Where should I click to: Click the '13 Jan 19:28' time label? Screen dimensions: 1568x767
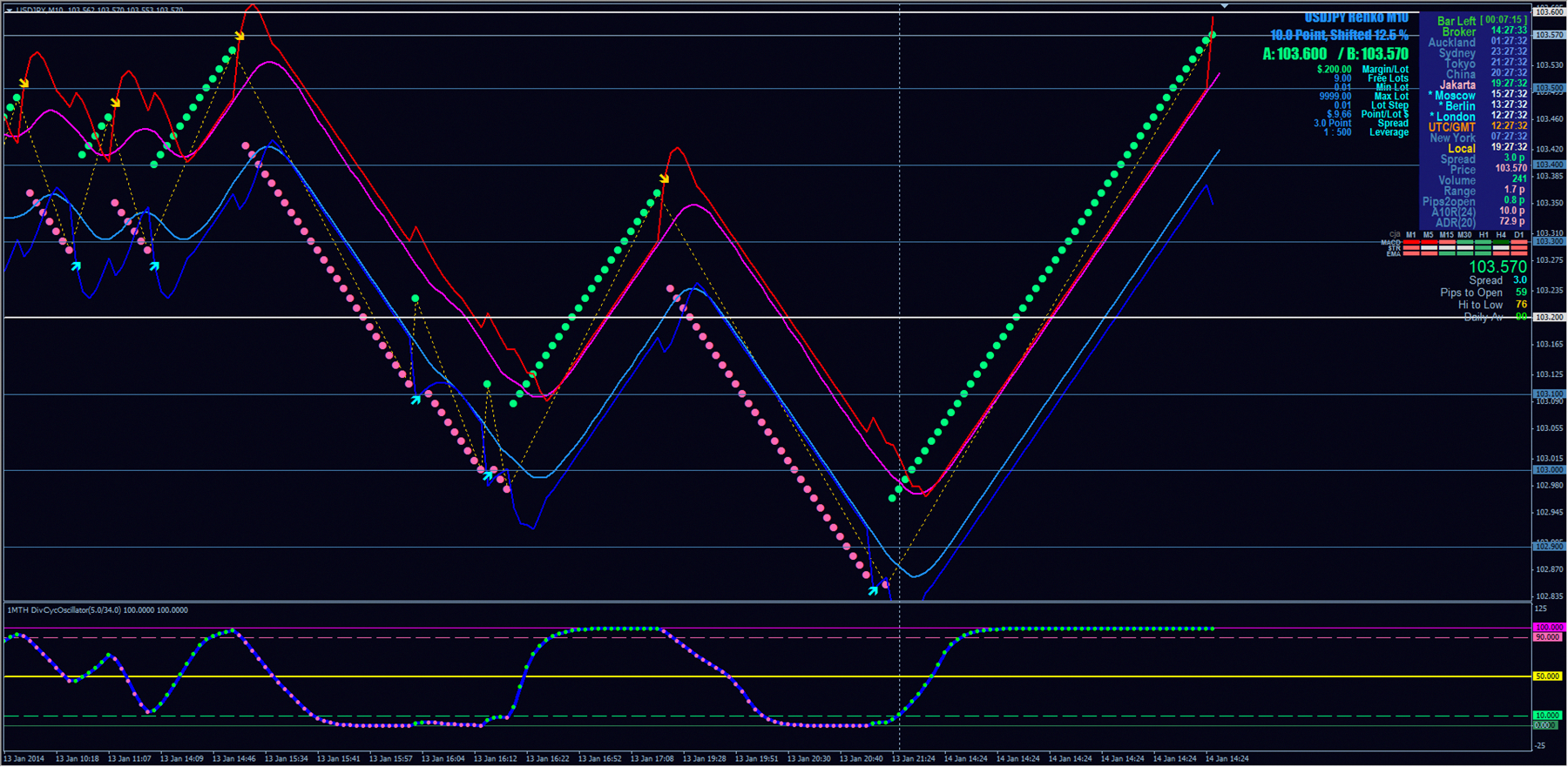coord(705,758)
